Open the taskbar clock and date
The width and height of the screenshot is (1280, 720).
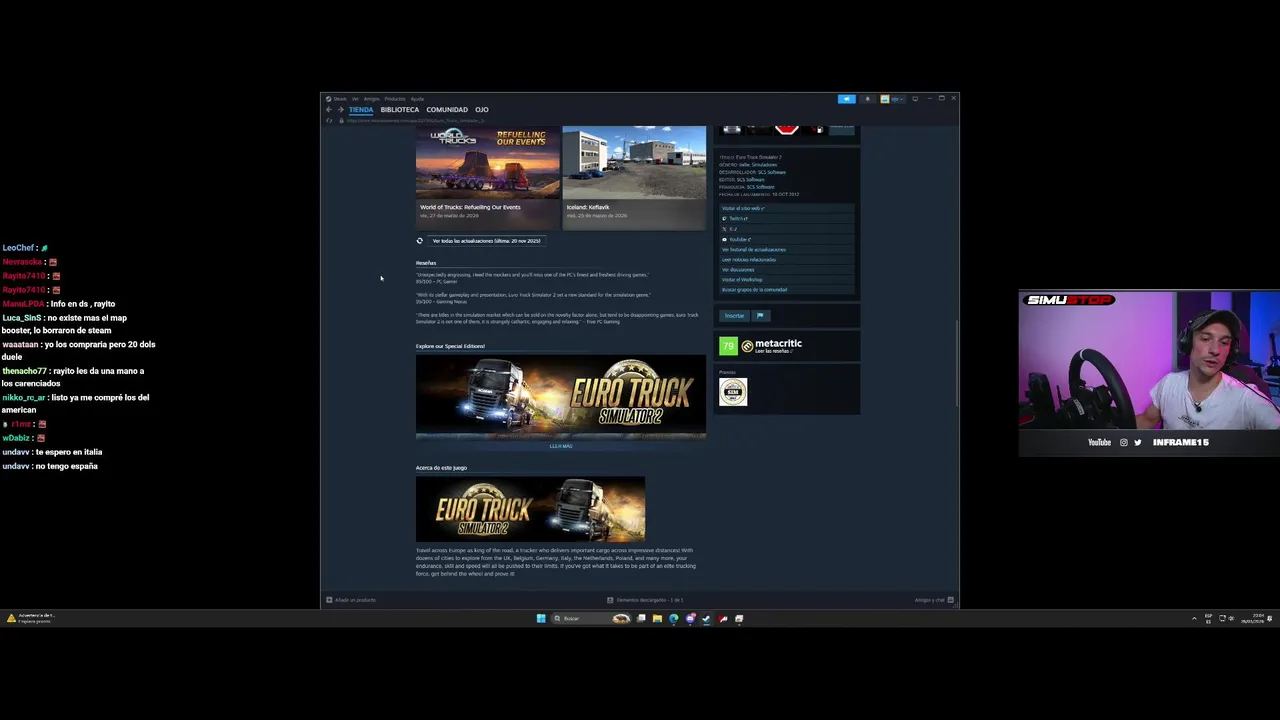[x=1254, y=618]
